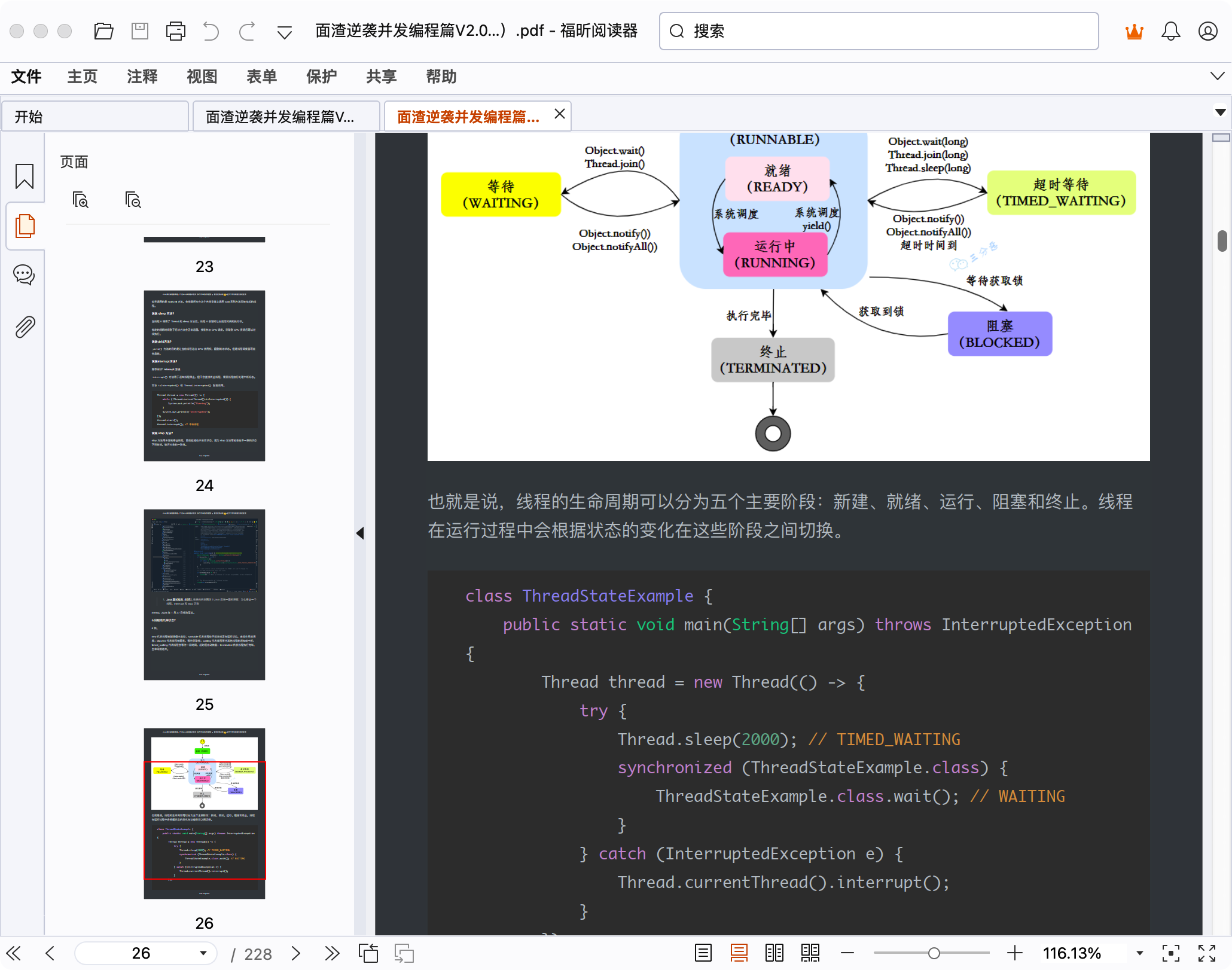1232x970 pixels.
Task: Open the page number dropdown
Action: click(203, 953)
